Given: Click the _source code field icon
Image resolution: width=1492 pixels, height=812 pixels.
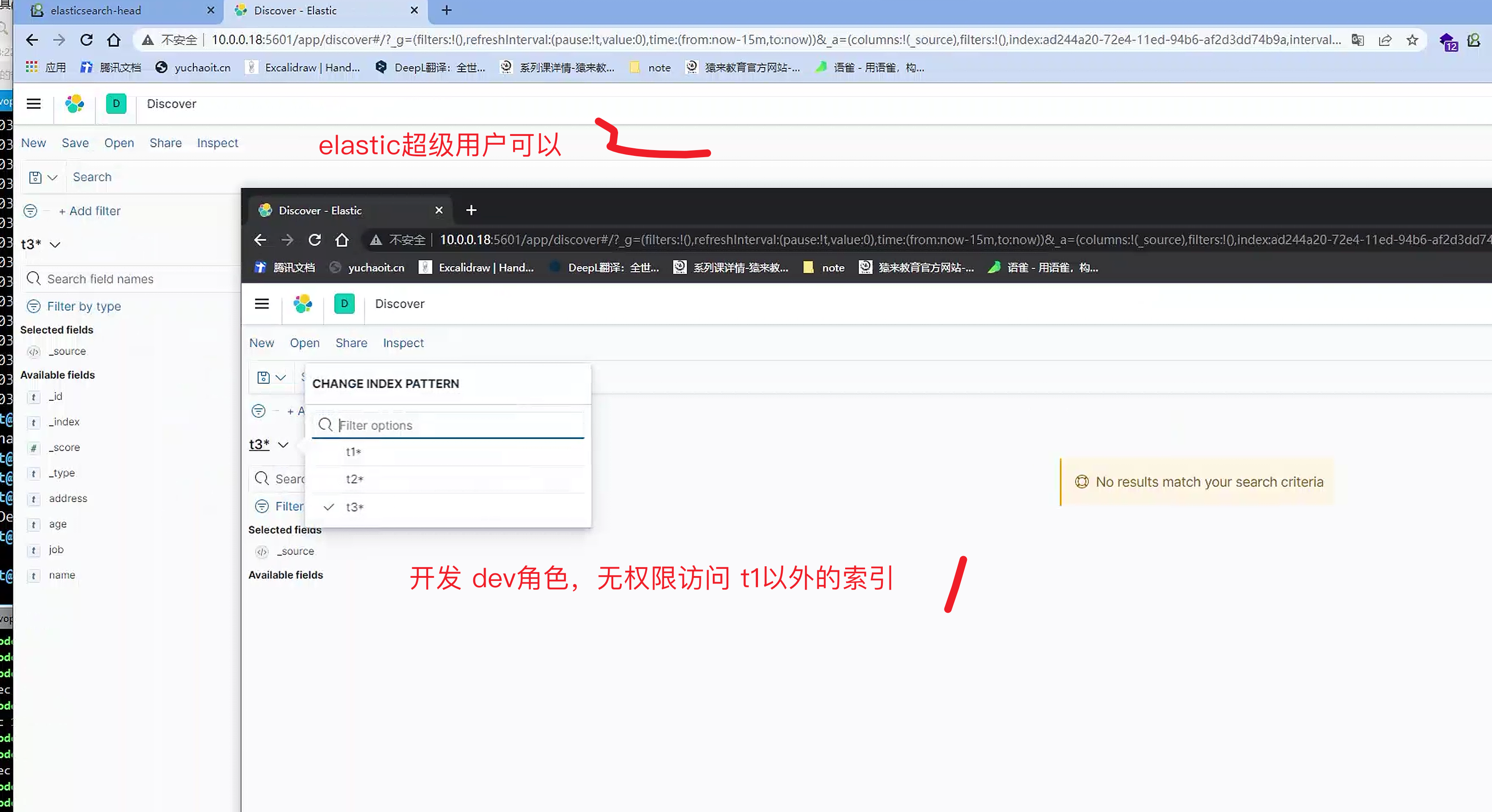Looking at the screenshot, I should pyautogui.click(x=34, y=352).
